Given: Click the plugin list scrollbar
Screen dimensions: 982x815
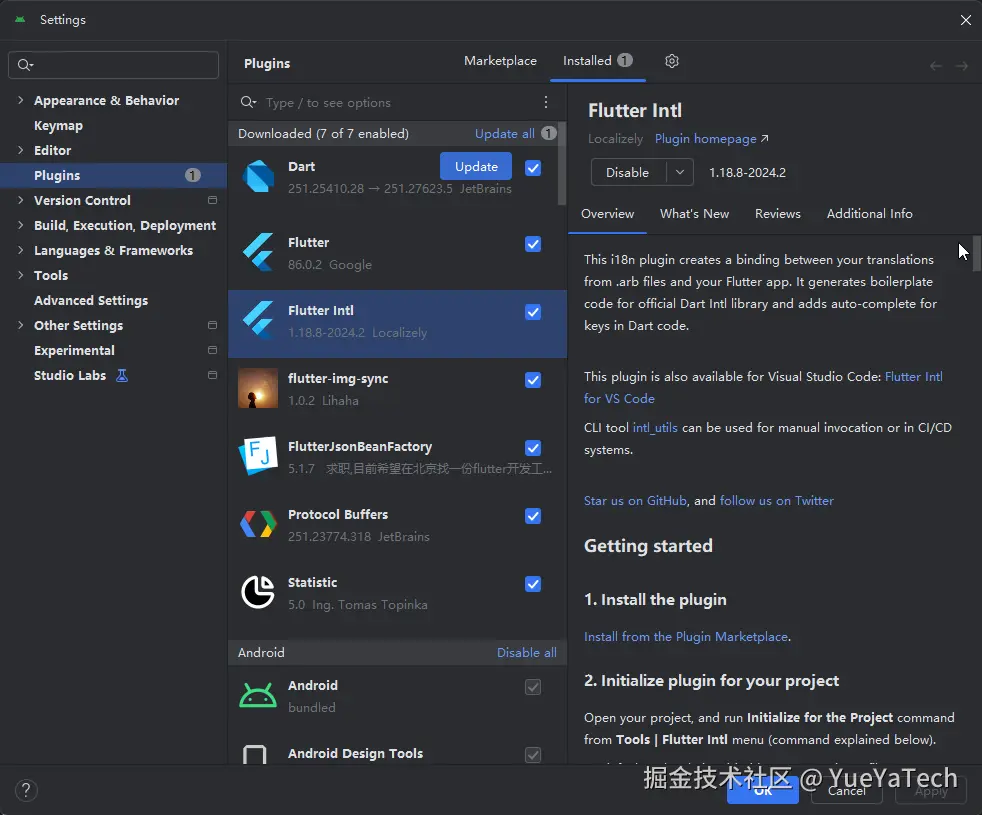Looking at the screenshot, I should pyautogui.click(x=562, y=163).
